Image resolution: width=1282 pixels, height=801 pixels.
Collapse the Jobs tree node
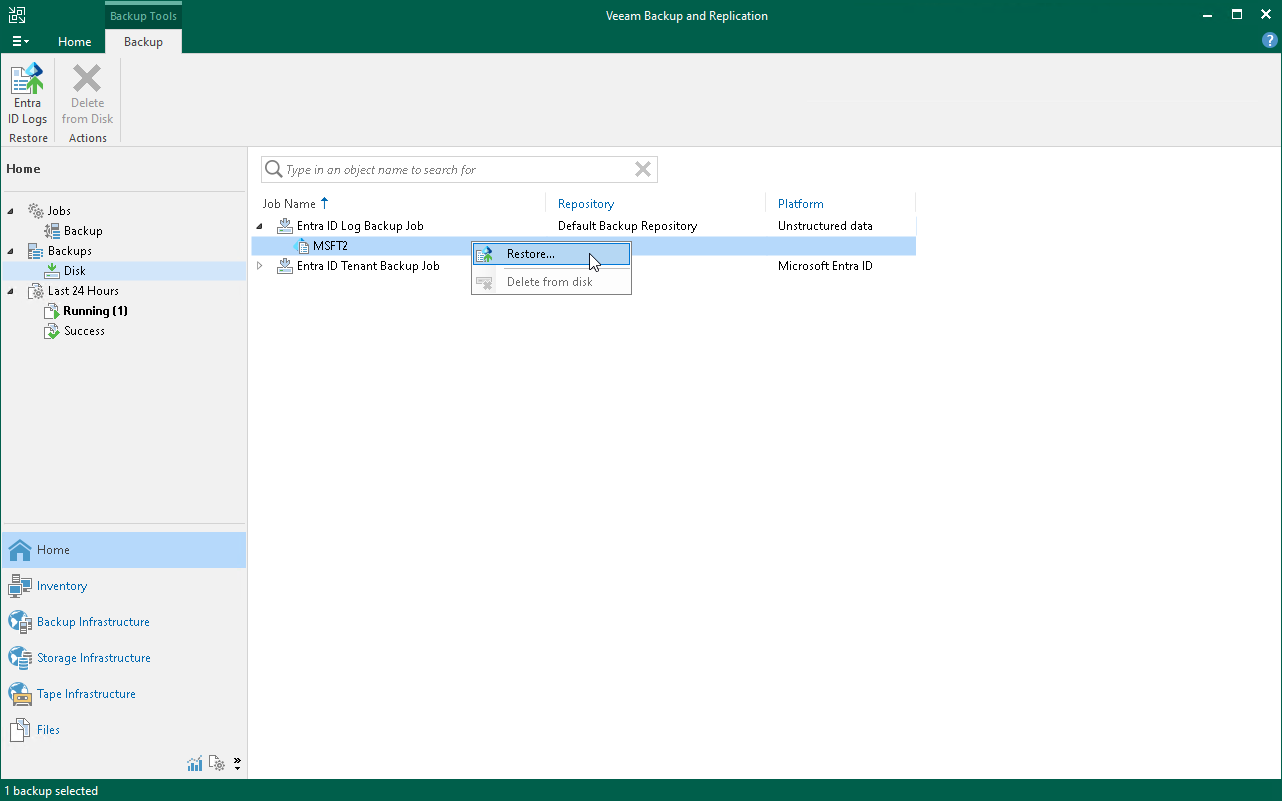[11, 211]
